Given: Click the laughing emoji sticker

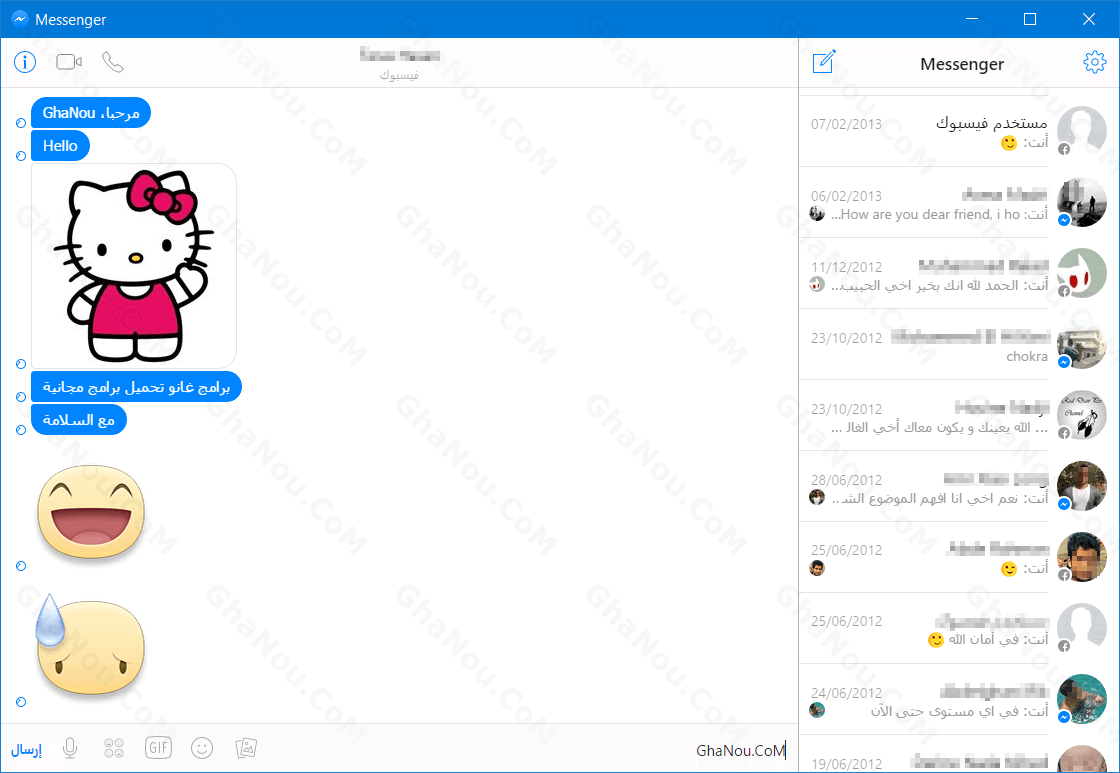Looking at the screenshot, I should pos(91,512).
